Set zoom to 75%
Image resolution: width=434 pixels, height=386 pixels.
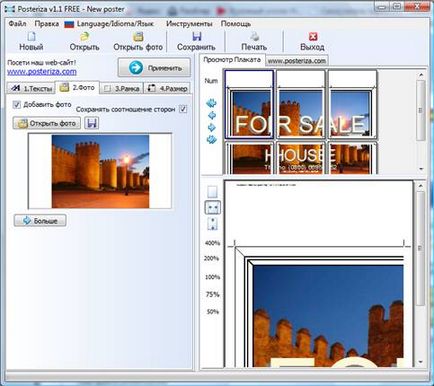(x=212, y=294)
